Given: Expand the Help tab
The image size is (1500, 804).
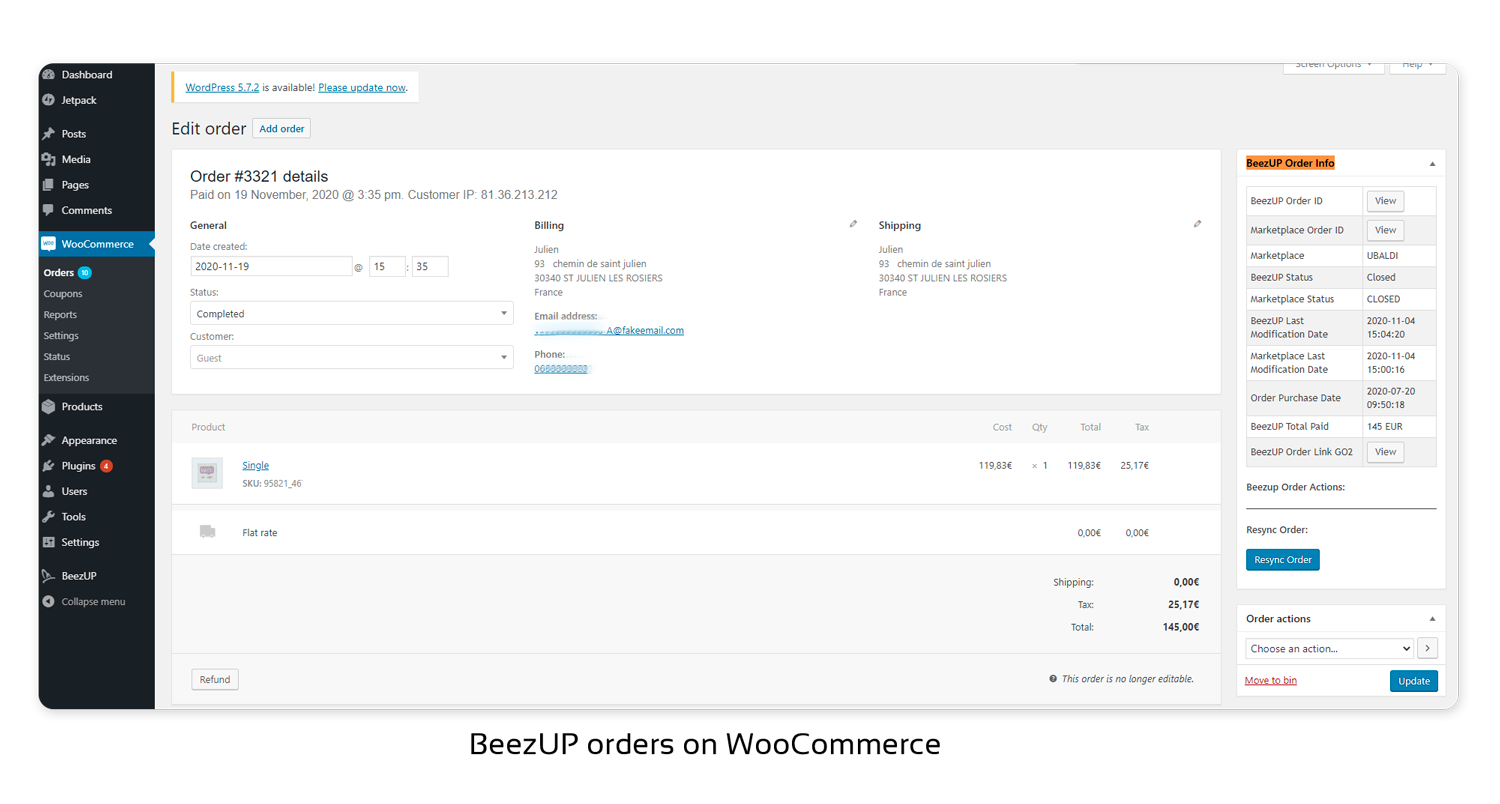Looking at the screenshot, I should 1418,65.
